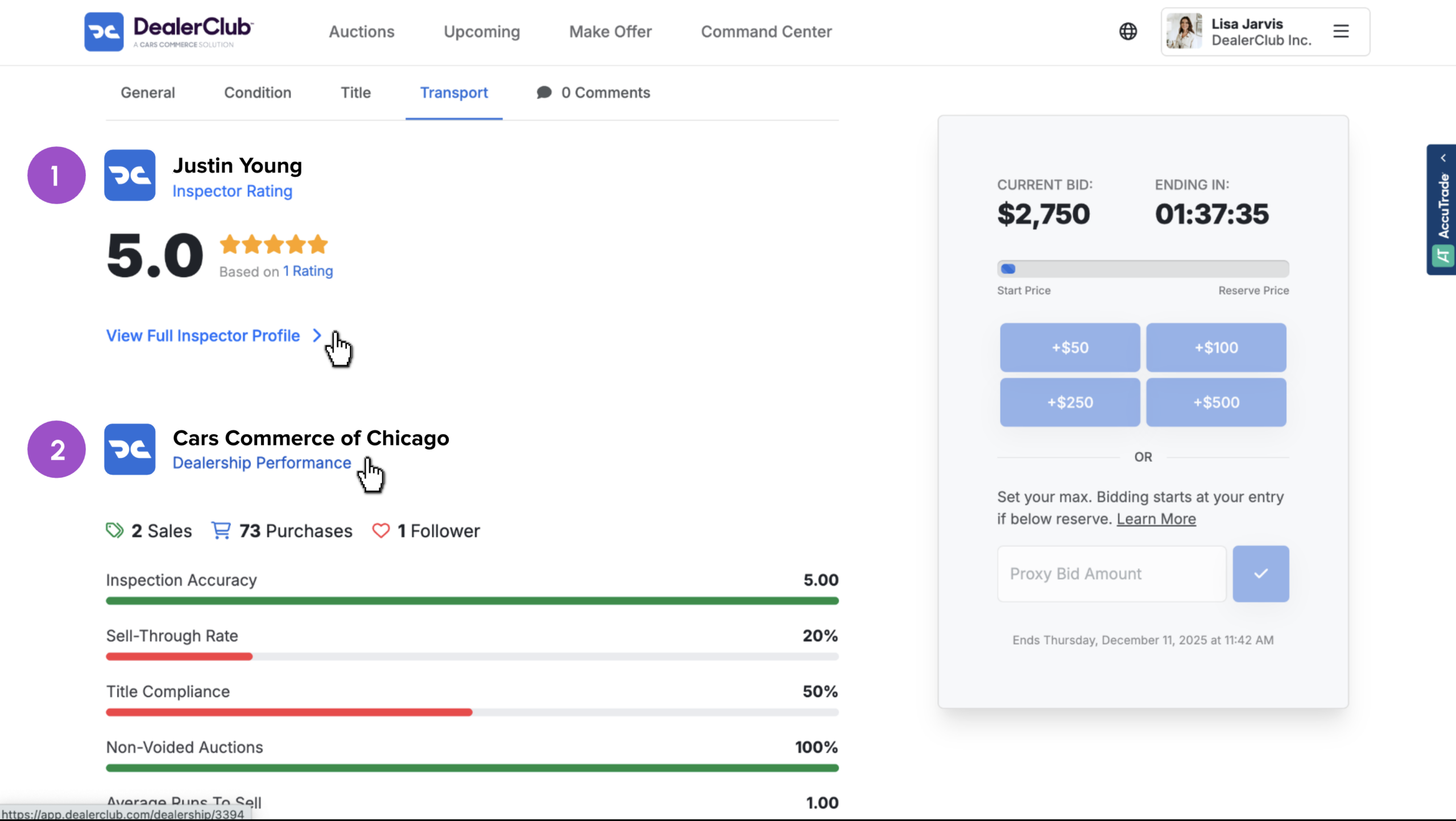This screenshot has width=1456, height=821.
Task: Open Command Center
Action: pos(766,32)
